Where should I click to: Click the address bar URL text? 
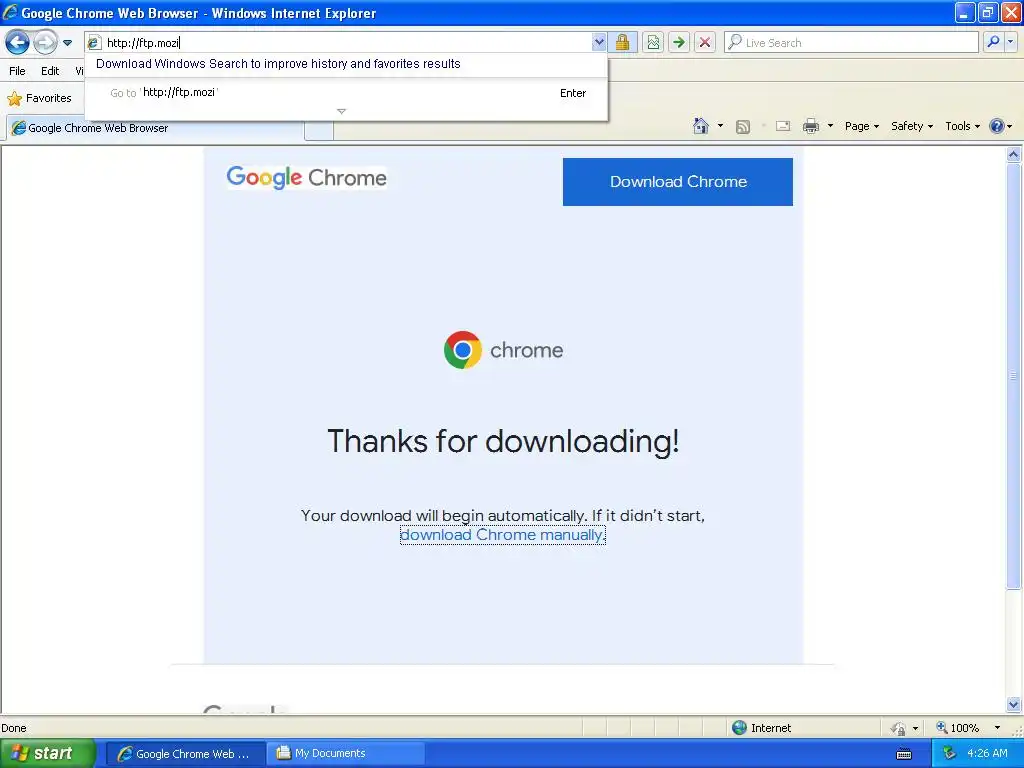[142, 43]
